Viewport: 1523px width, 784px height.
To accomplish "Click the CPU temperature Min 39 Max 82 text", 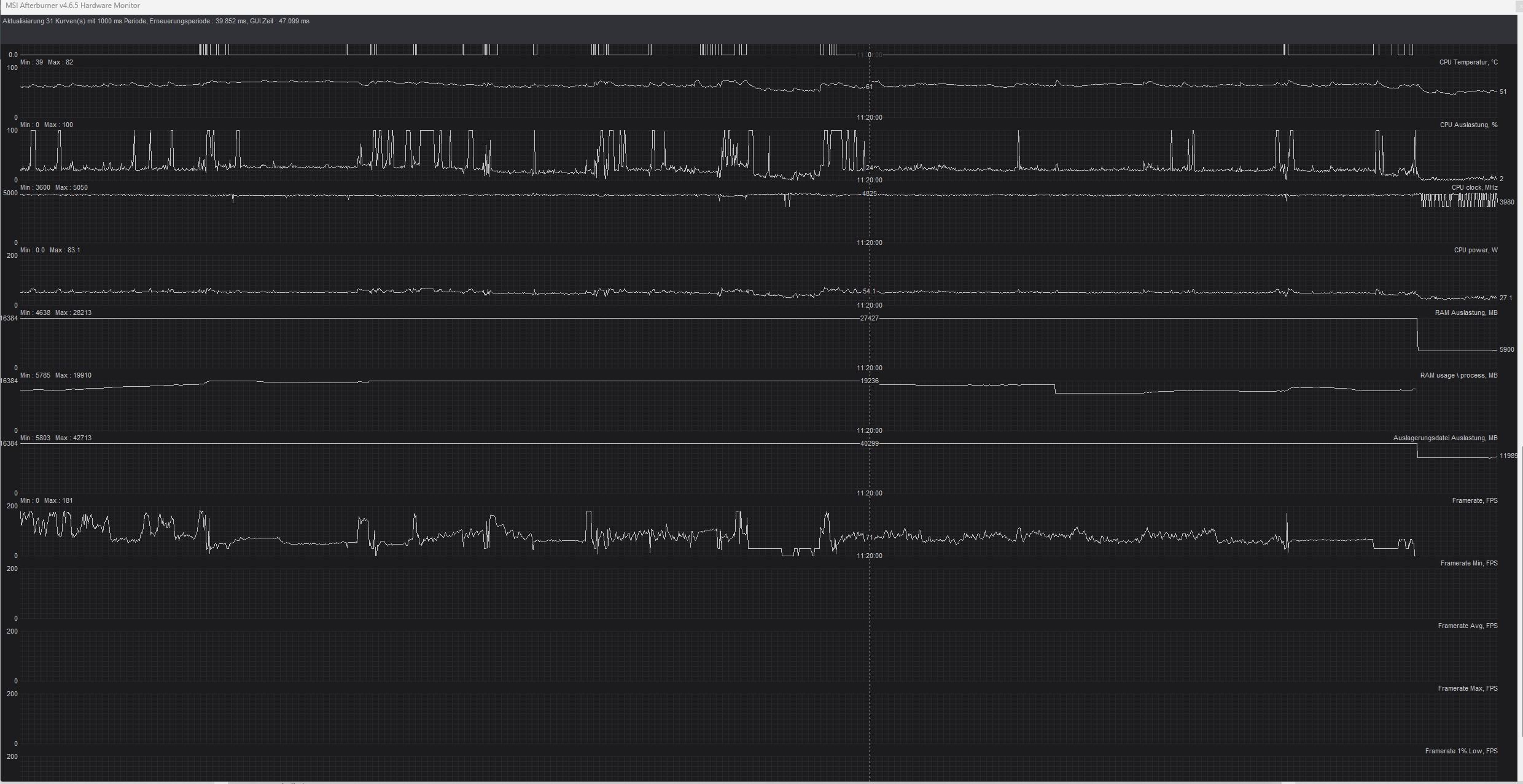I will point(47,62).
